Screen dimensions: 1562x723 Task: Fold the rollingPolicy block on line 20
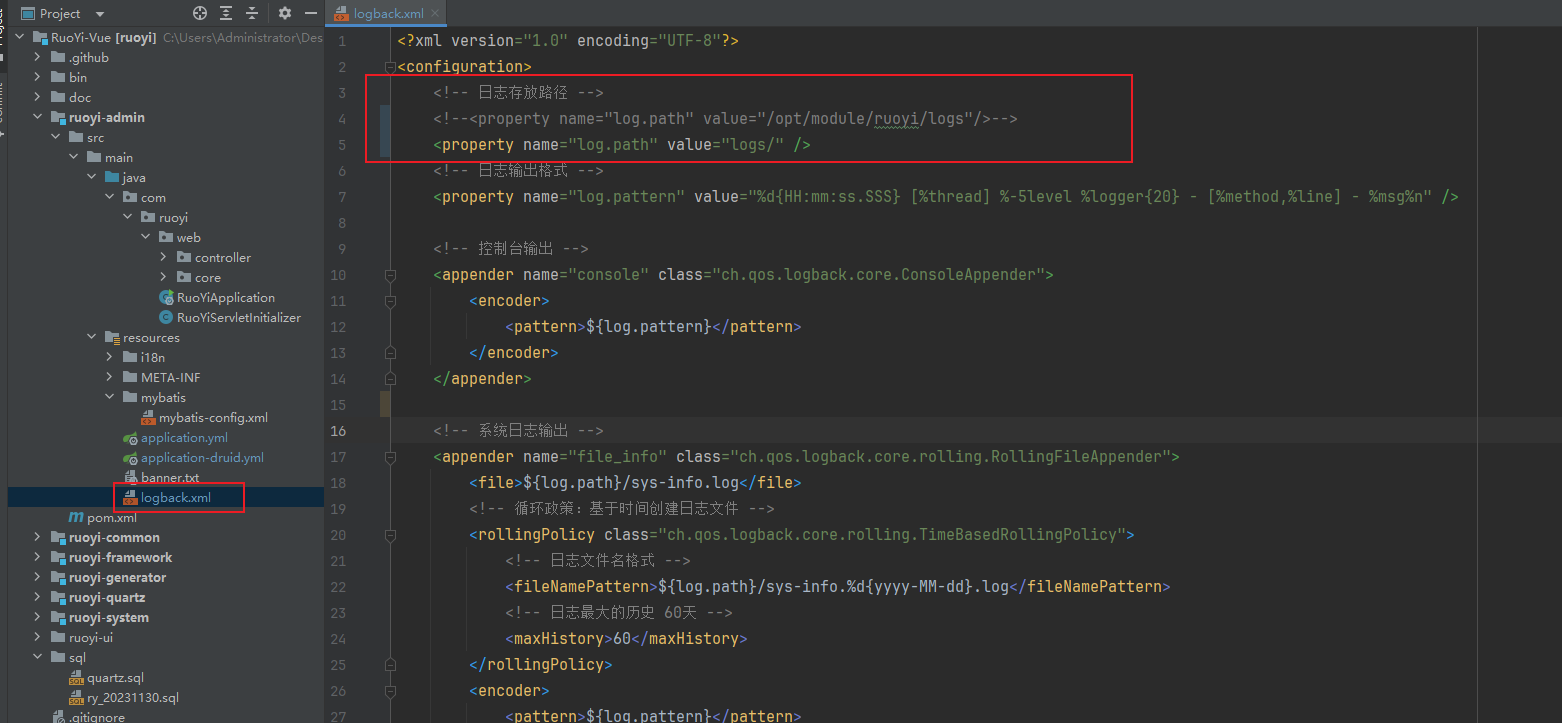[390, 535]
